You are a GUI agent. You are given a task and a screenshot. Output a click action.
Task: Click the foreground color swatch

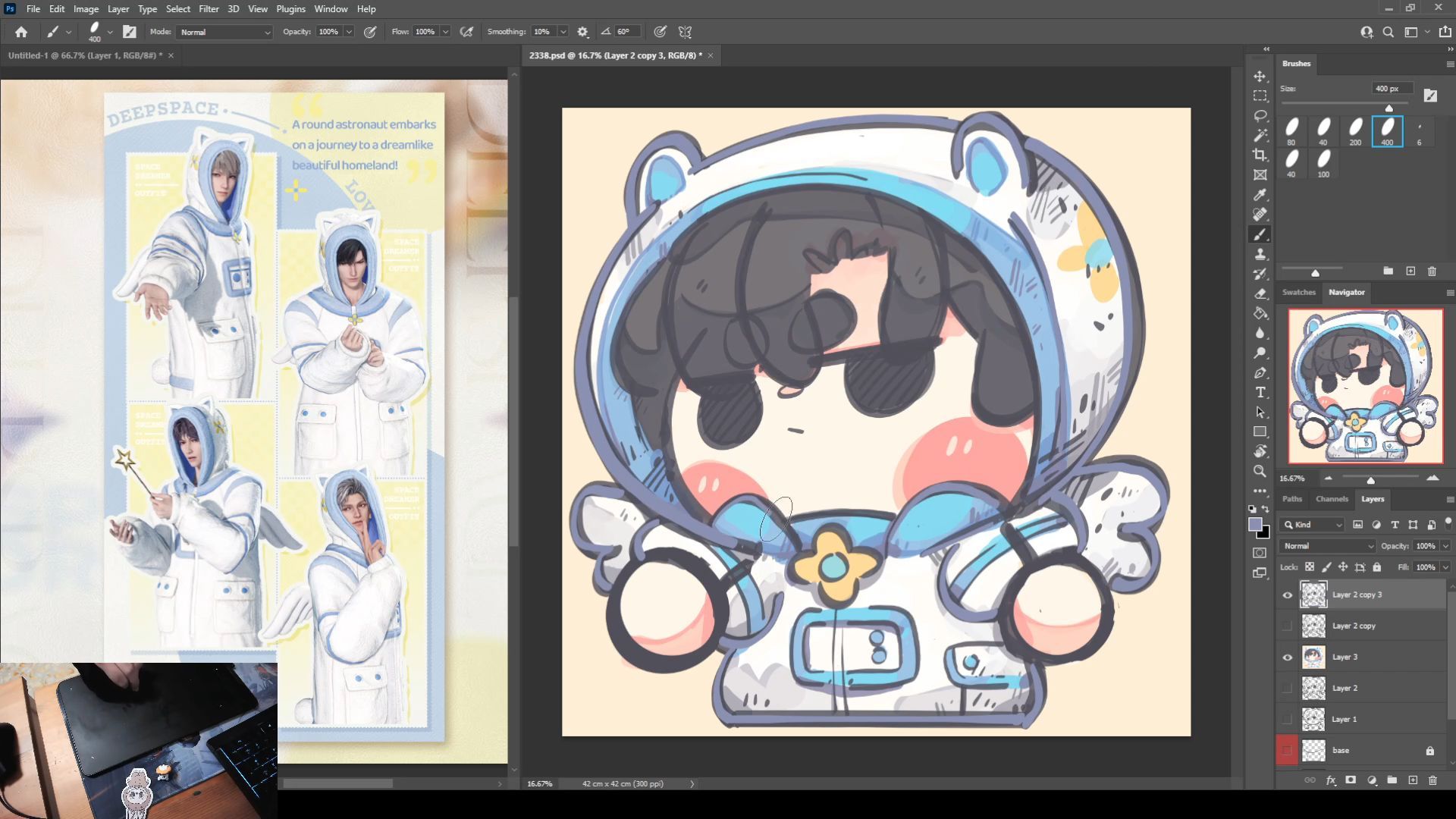pos(1255,525)
